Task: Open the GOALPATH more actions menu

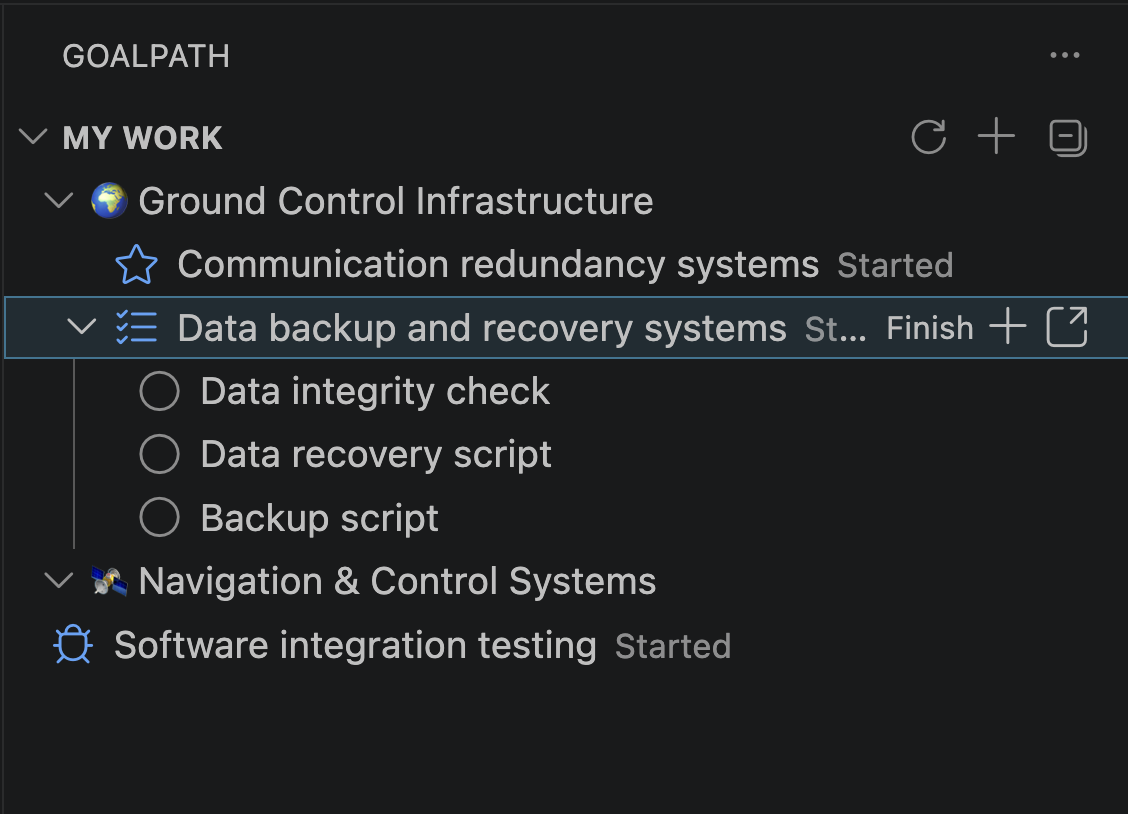Action: tap(1065, 55)
